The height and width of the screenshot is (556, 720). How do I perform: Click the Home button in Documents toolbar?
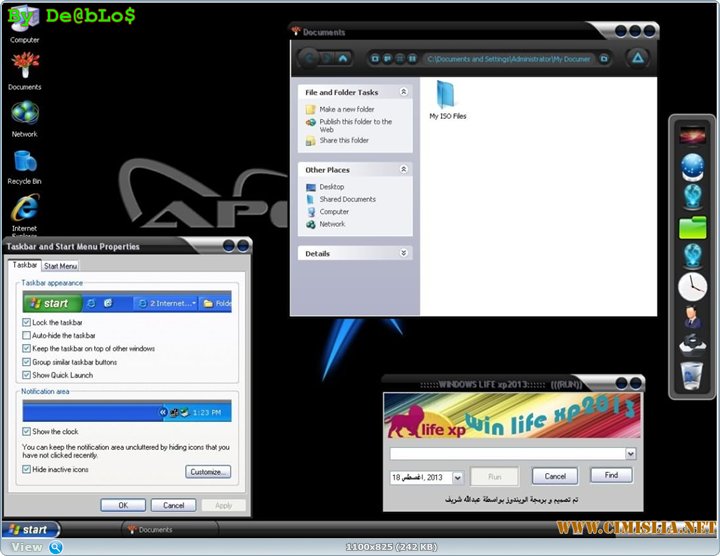point(343,58)
